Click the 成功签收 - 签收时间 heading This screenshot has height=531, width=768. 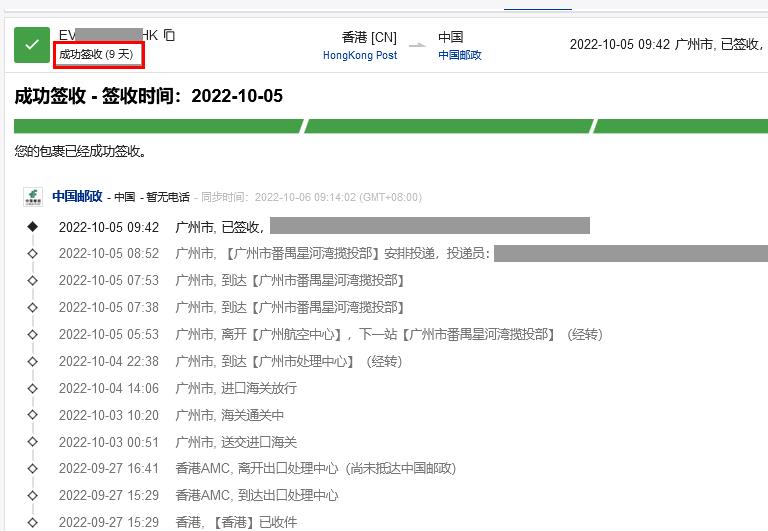pyautogui.click(x=149, y=96)
